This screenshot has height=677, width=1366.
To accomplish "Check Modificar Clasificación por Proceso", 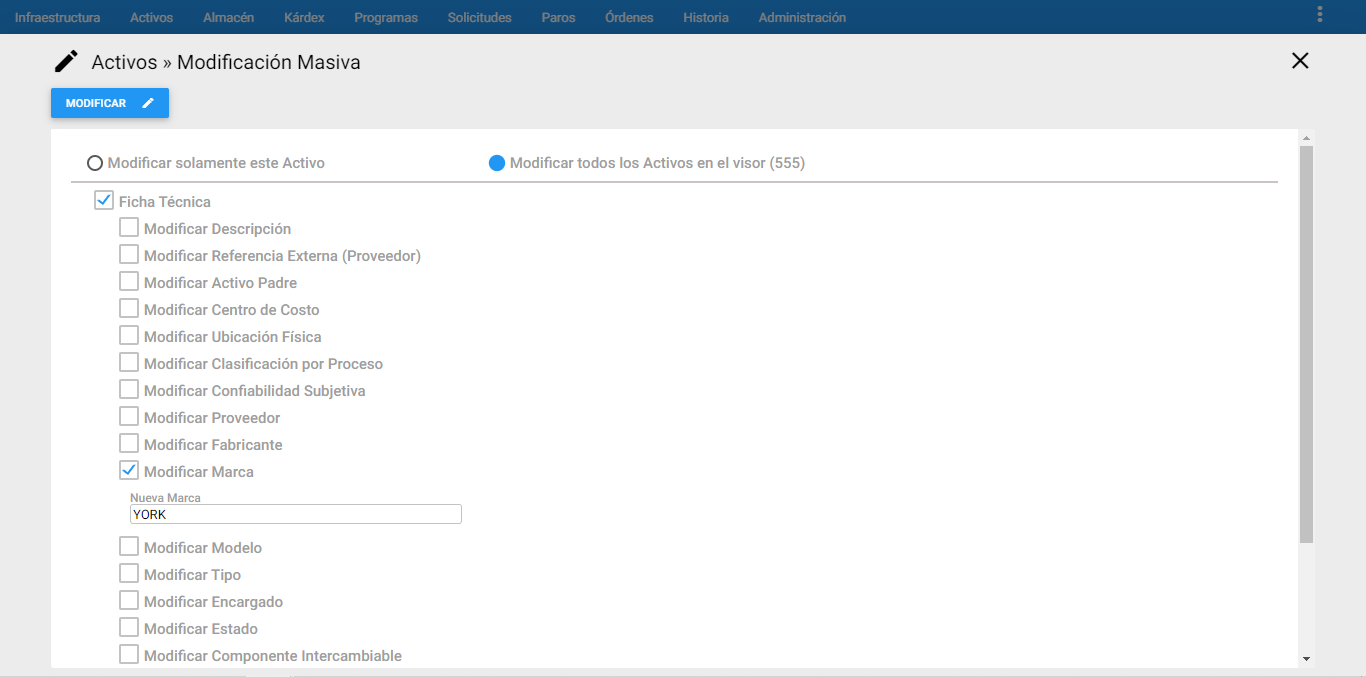I will point(129,362).
